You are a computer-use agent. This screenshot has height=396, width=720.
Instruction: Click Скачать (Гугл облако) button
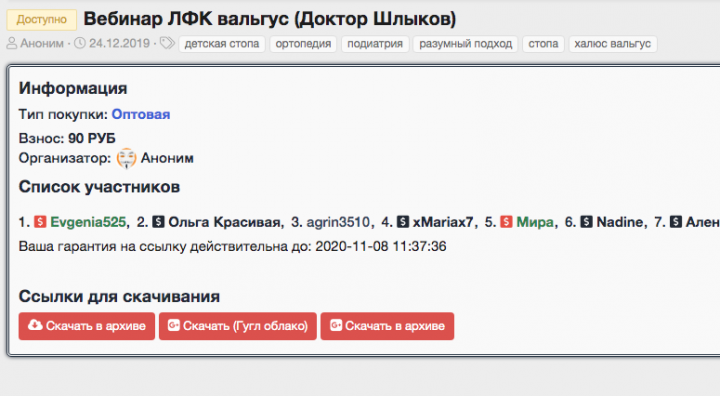point(238,326)
